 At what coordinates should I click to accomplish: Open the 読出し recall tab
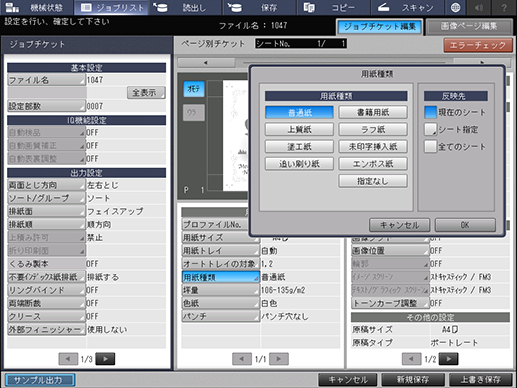pos(186,7)
